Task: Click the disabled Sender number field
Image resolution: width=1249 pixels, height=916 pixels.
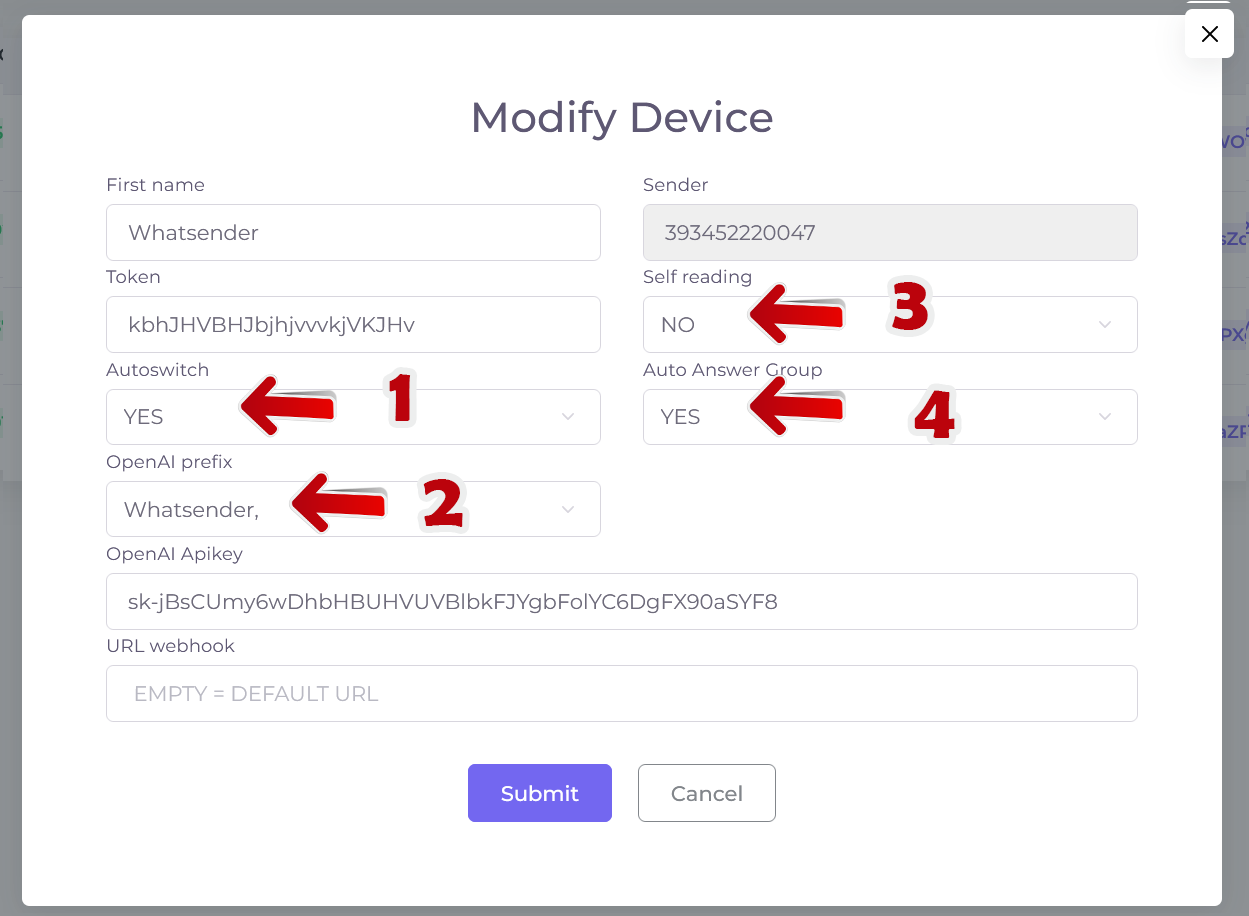Action: 890,233
